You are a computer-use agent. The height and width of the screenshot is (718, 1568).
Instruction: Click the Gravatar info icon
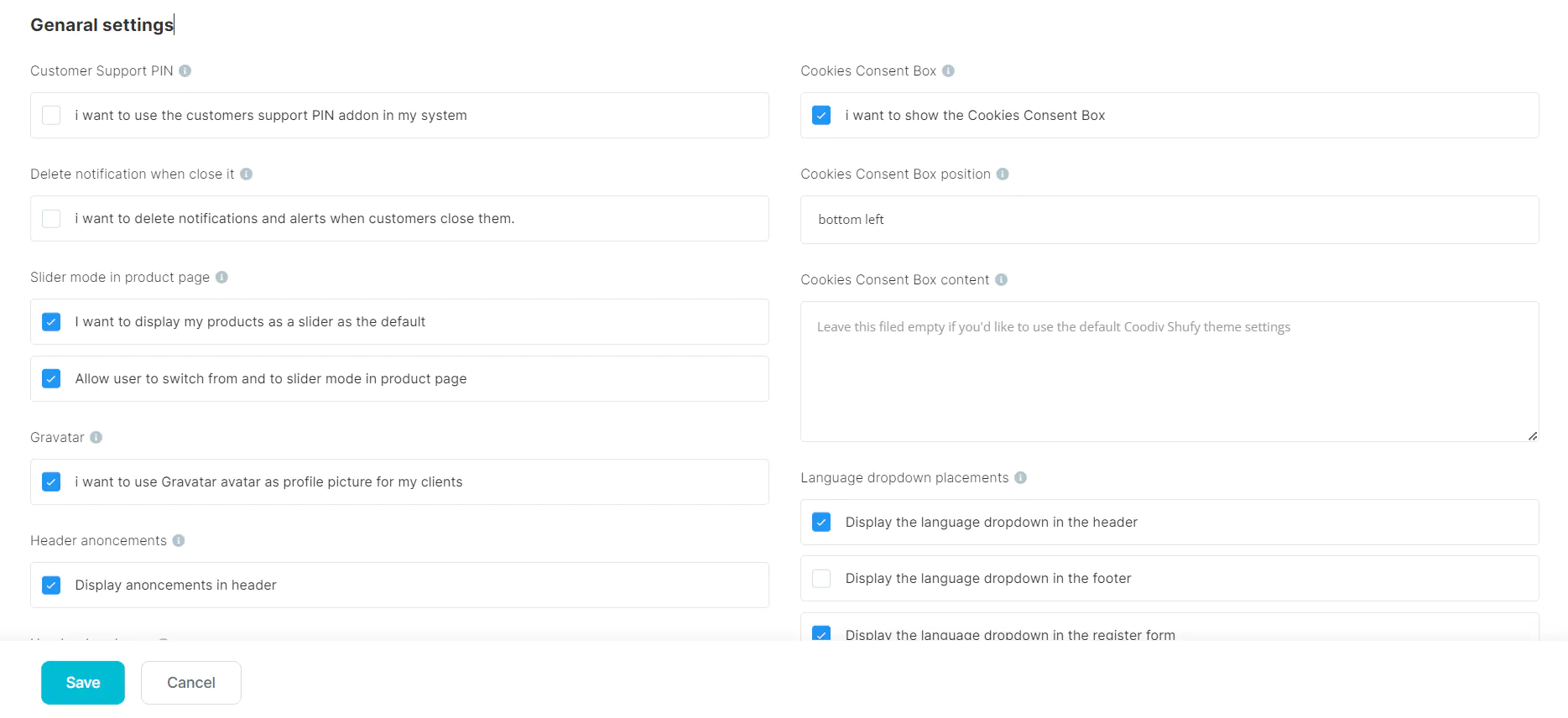[x=96, y=438]
